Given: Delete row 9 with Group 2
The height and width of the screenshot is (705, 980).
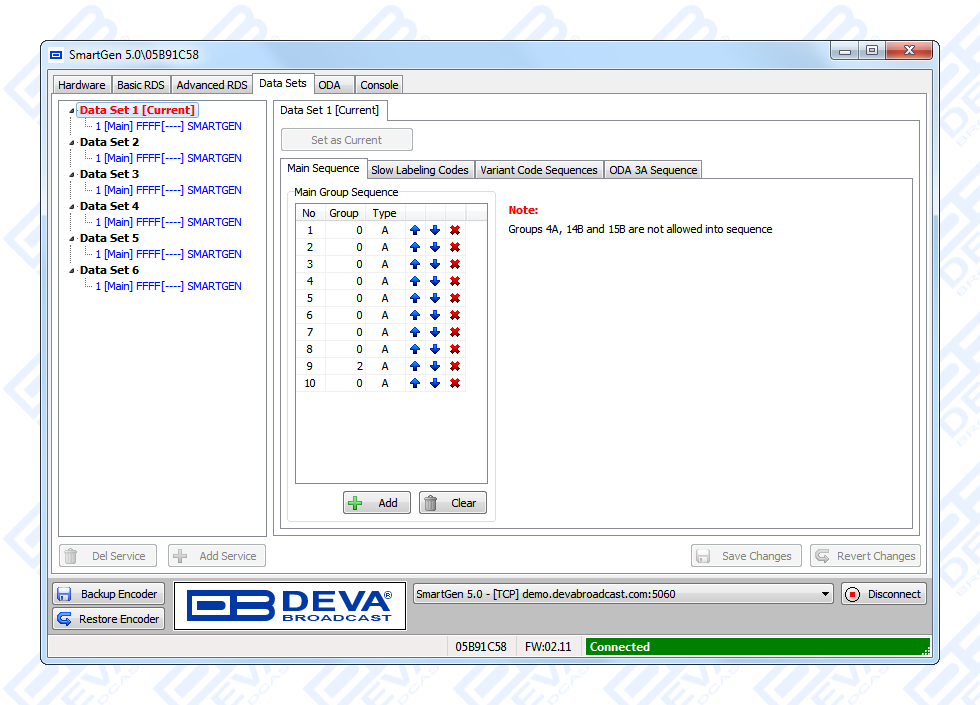Looking at the screenshot, I should 455,366.
